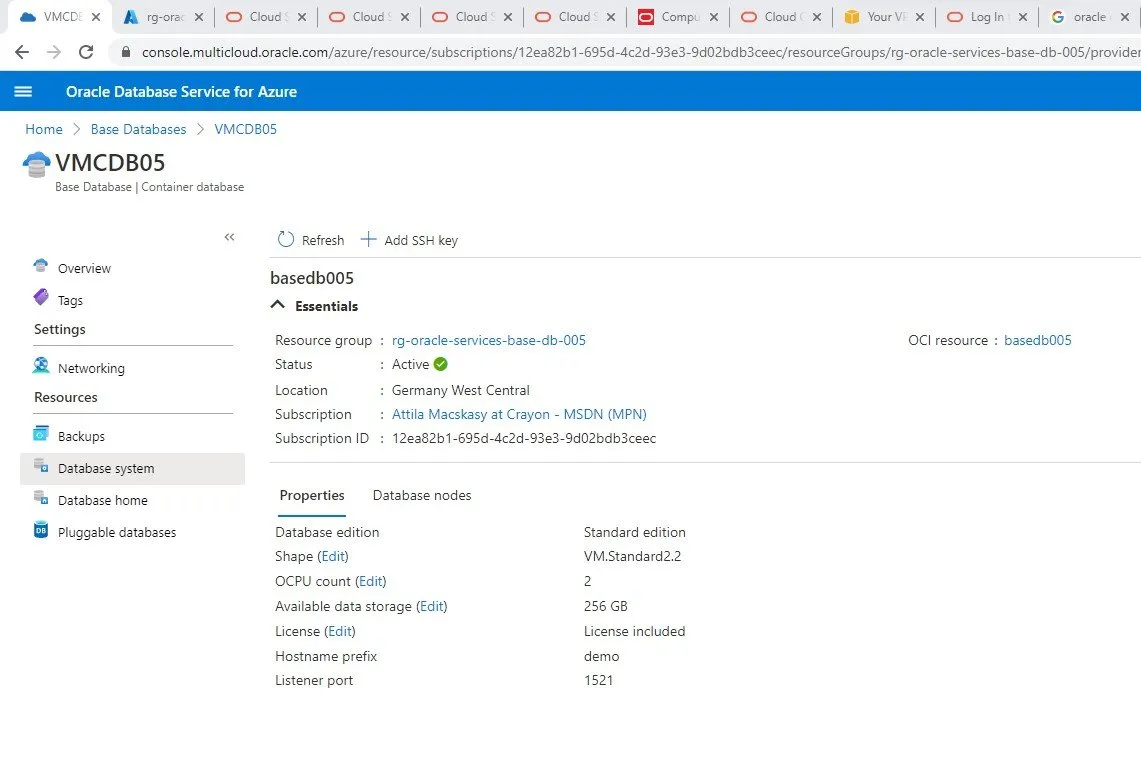The width and height of the screenshot is (1141, 768).
Task: Open the Attila Macskasy subscription link
Action: (519, 414)
